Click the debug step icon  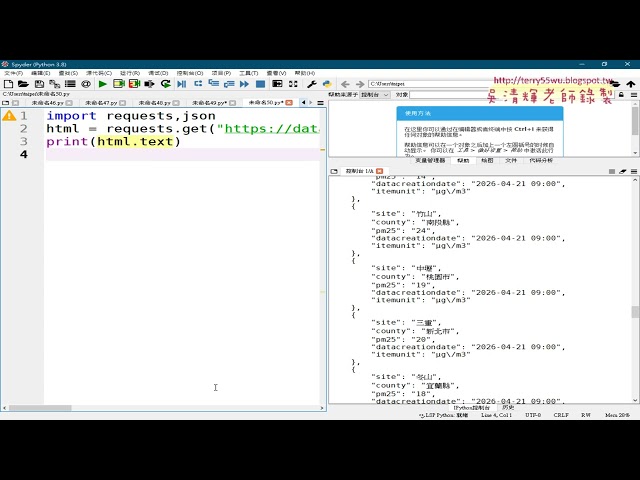coord(198,84)
